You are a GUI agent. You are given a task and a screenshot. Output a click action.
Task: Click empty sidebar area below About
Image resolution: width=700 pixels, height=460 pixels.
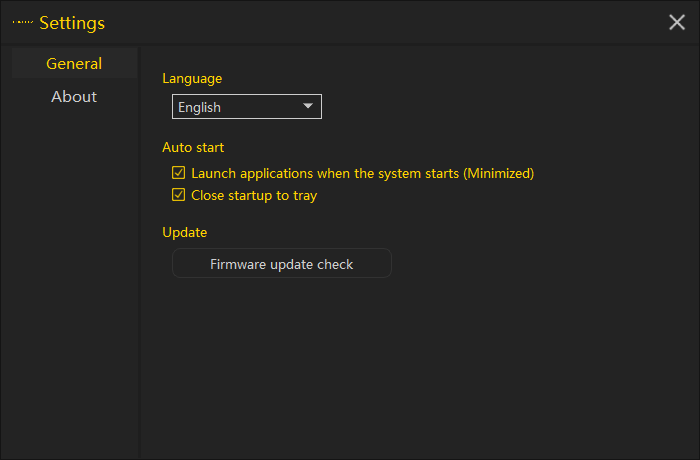pyautogui.click(x=74, y=280)
